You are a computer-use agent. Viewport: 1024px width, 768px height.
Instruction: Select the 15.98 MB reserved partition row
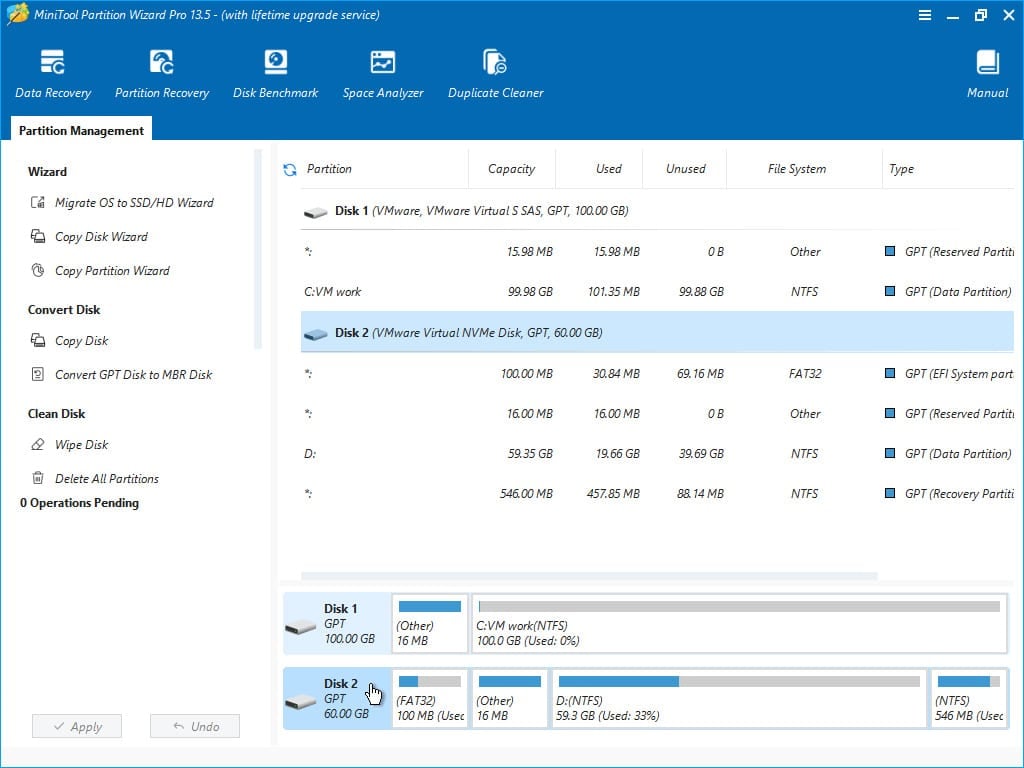(657, 251)
